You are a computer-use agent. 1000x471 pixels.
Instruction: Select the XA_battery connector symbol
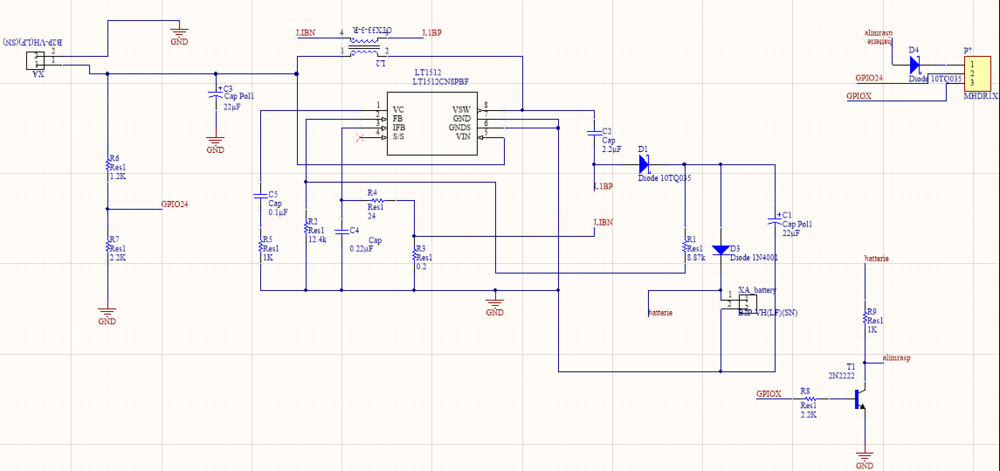tap(741, 302)
